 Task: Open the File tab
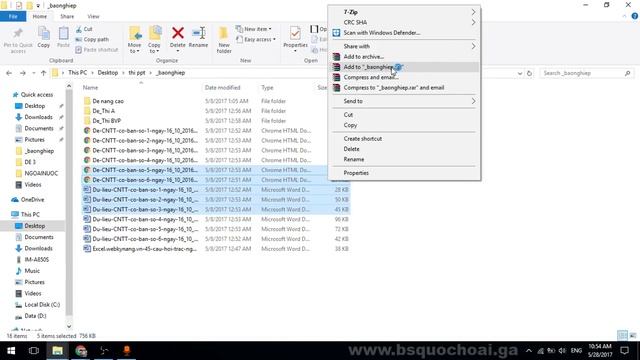coord(13,16)
